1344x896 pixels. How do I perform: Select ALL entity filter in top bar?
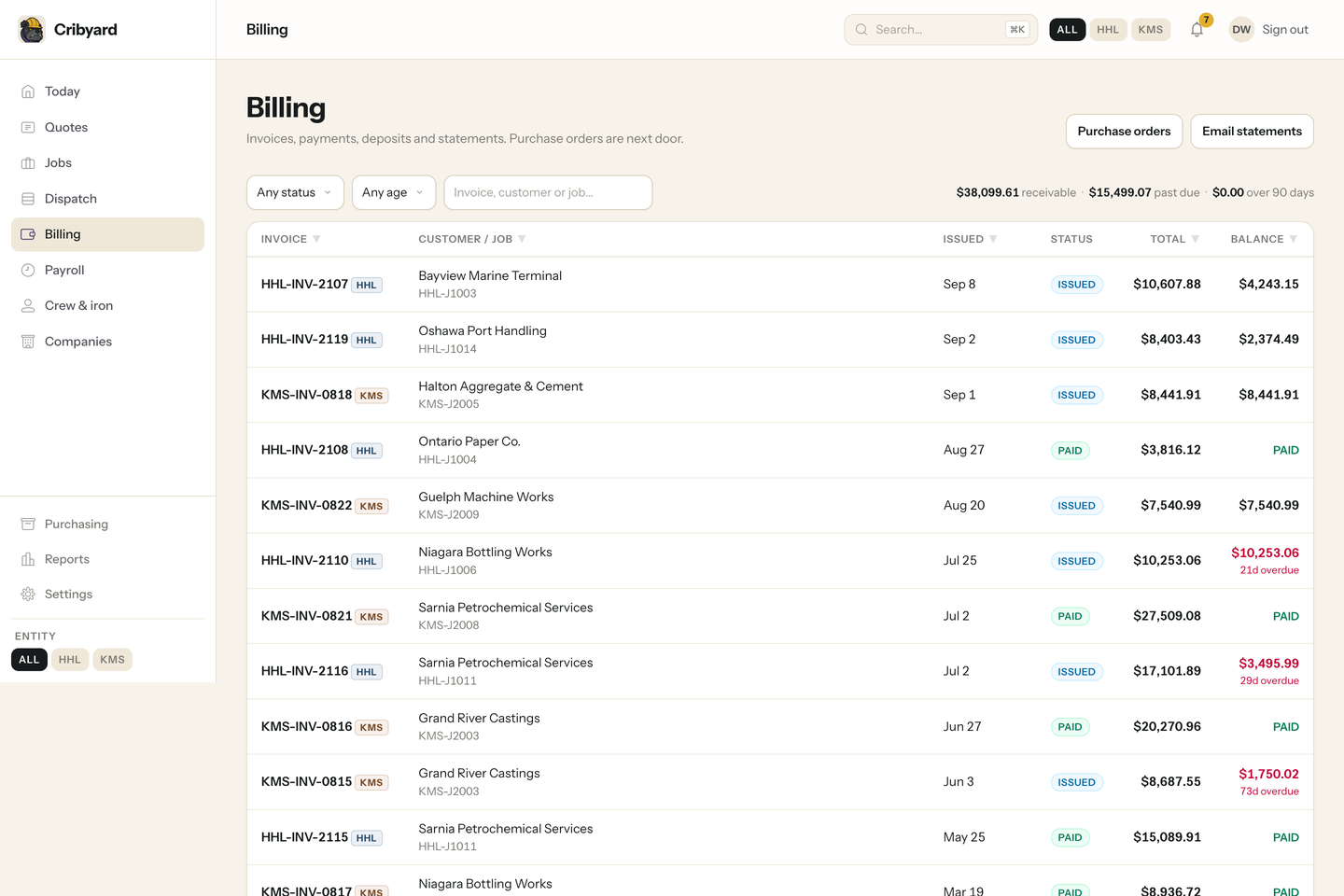point(1067,30)
